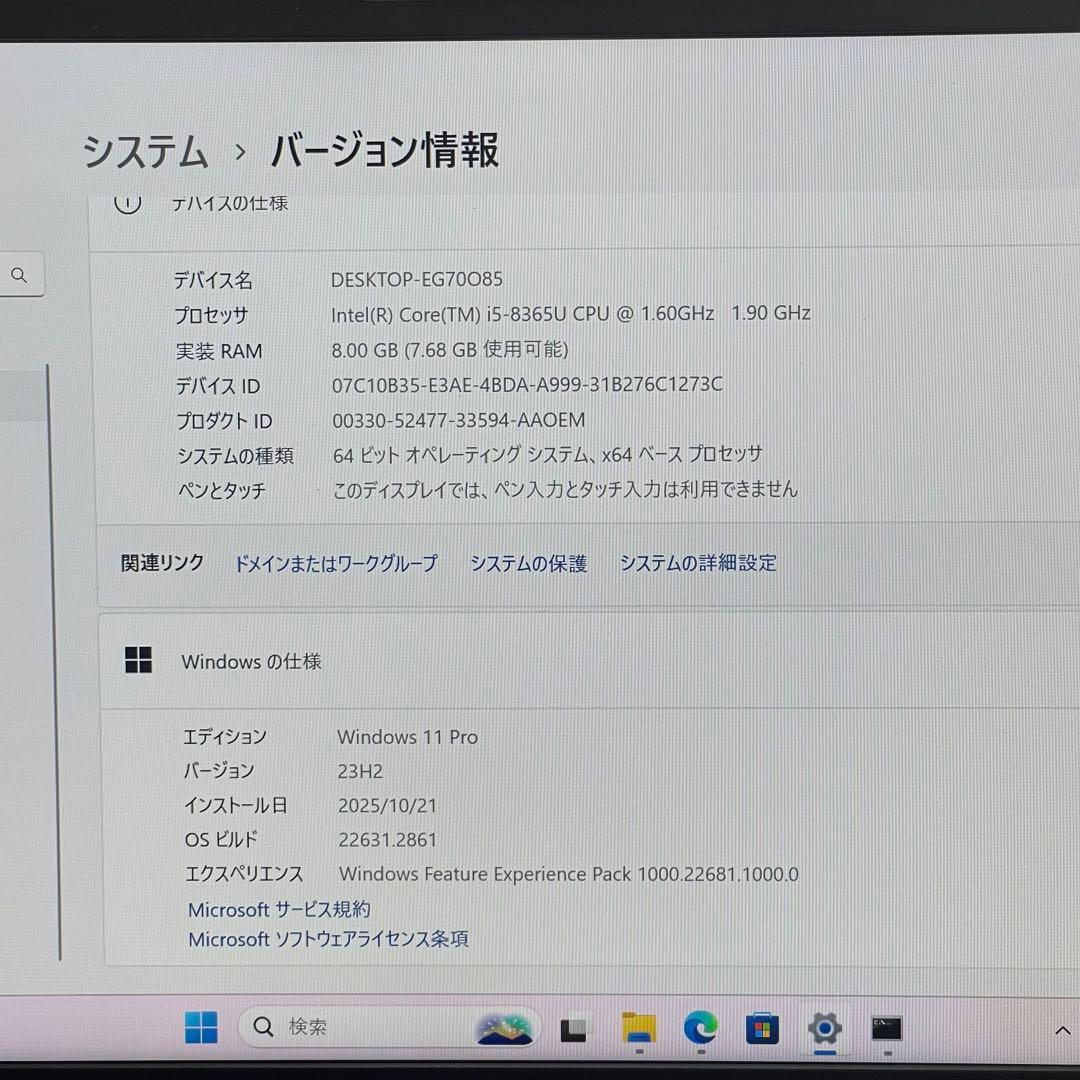Click the バージョン情報 page title
Viewport: 1080px width, 1080px height.
coord(385,150)
